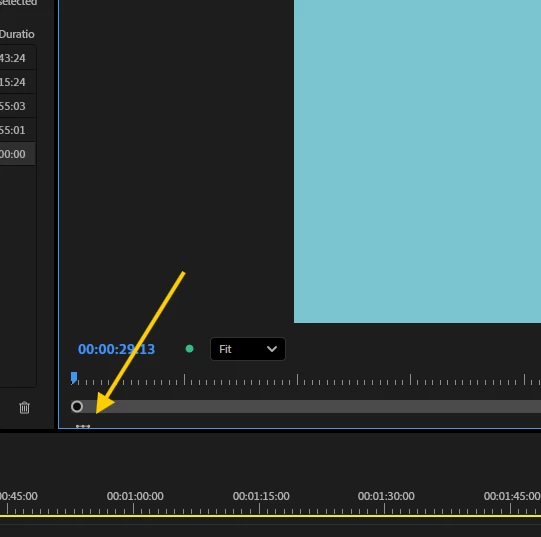This screenshot has height=537, width=541.
Task: Click the light blue video preview frame
Action: (417, 161)
